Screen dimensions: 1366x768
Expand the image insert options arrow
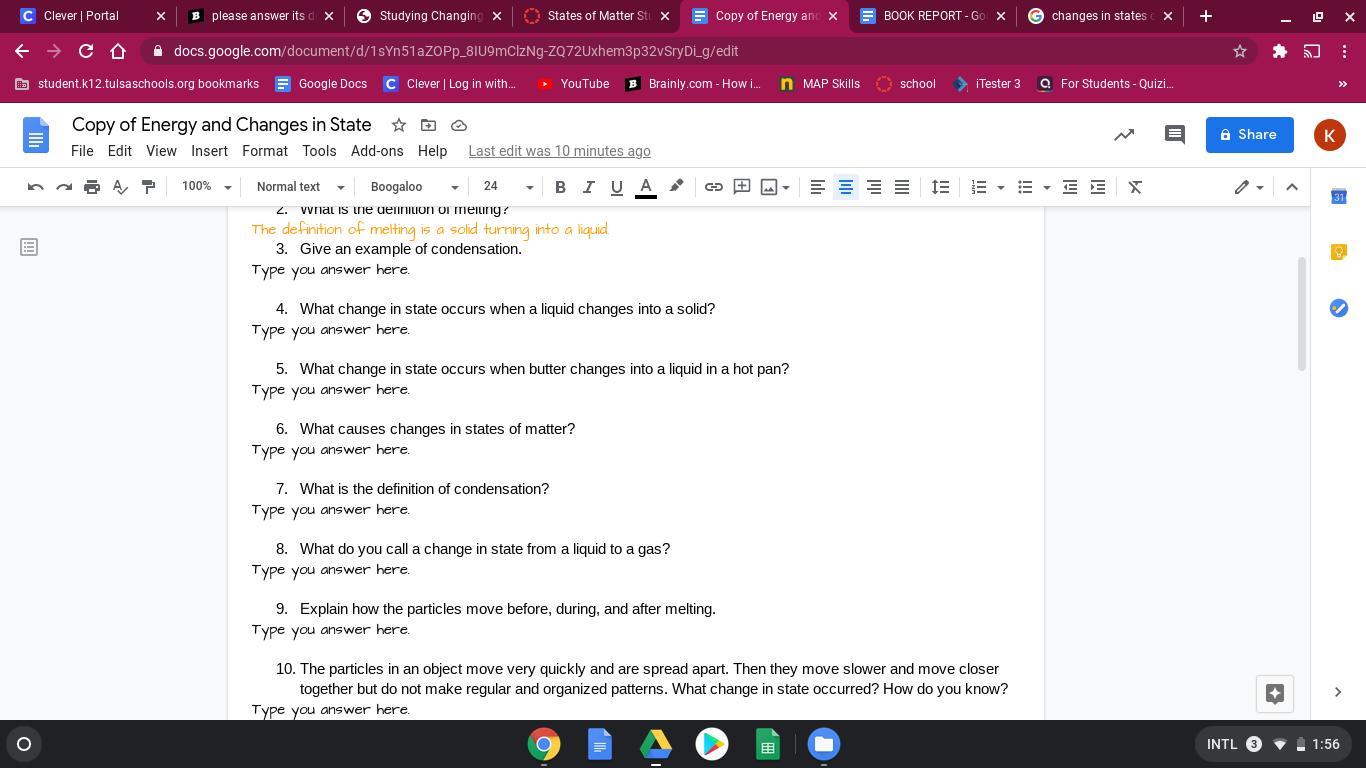coord(786,187)
